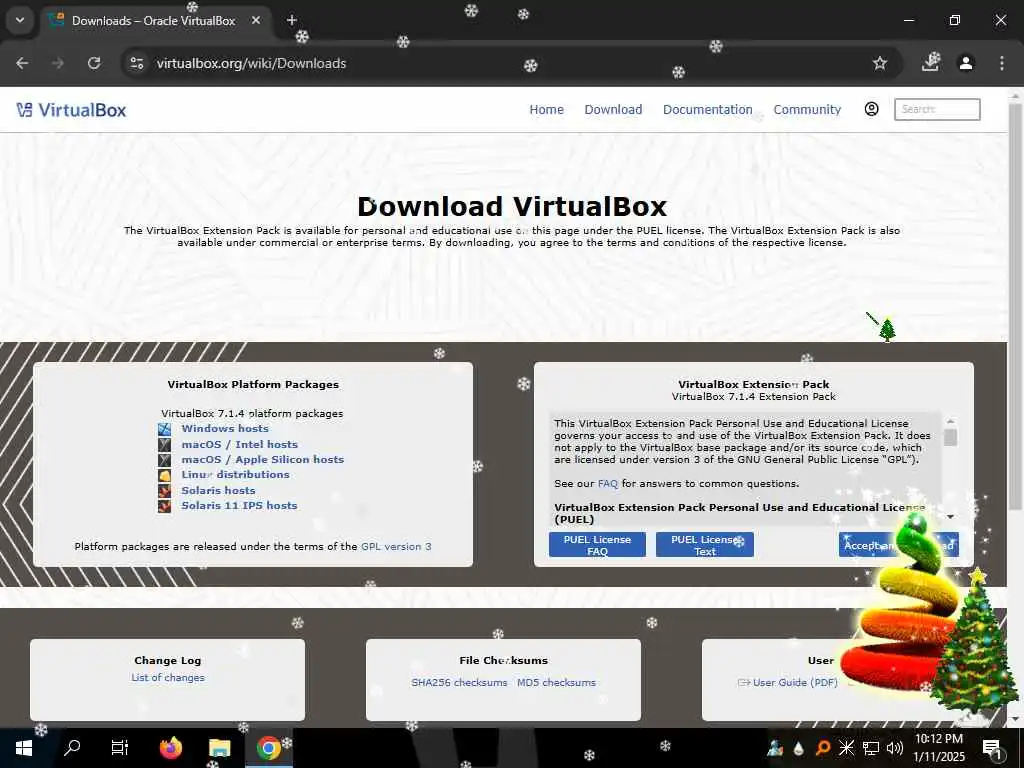Click the PUEL License Text button
Screen dimensions: 1024x768
[705, 545]
